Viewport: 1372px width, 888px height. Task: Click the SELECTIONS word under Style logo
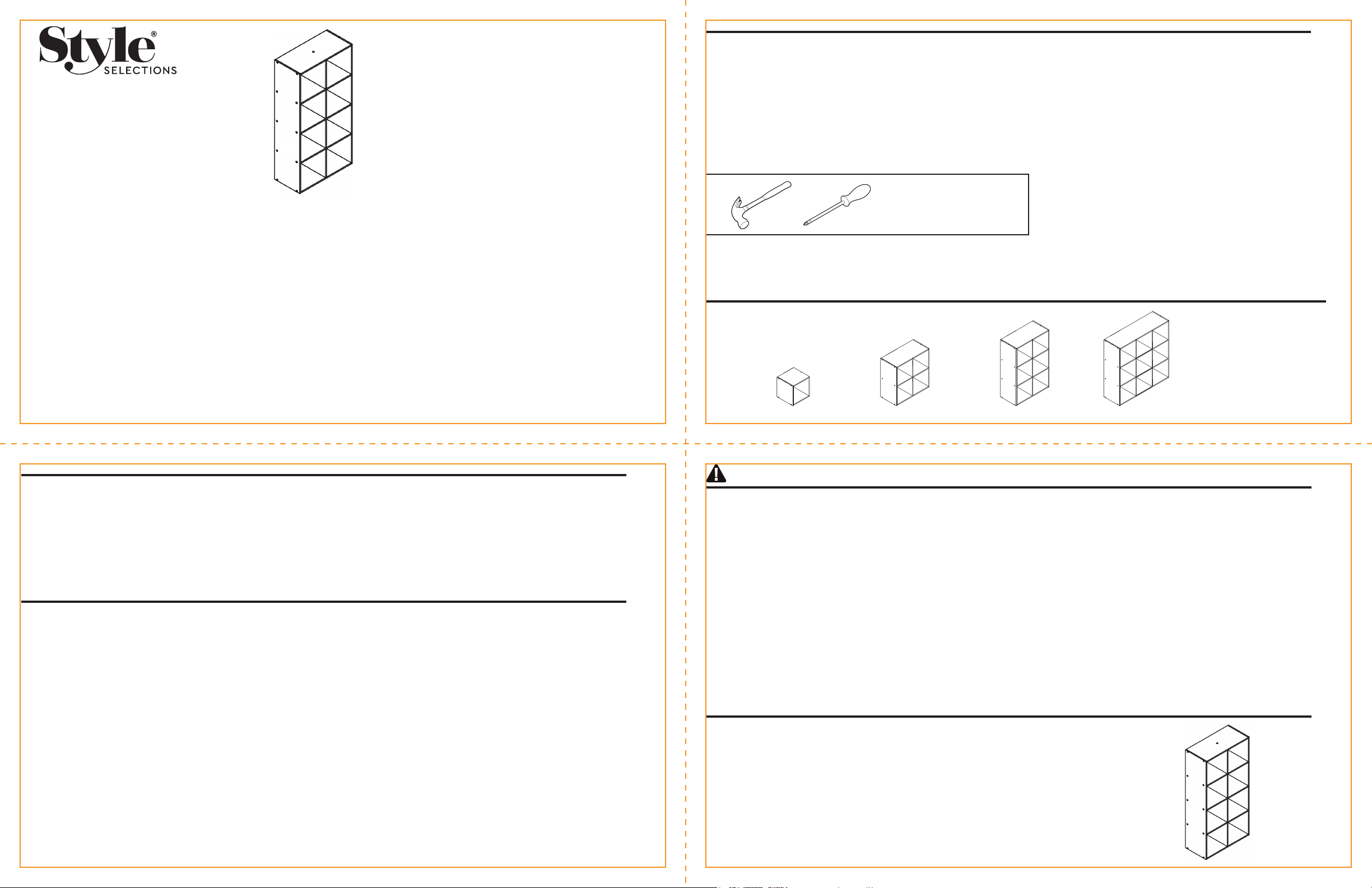(x=140, y=71)
